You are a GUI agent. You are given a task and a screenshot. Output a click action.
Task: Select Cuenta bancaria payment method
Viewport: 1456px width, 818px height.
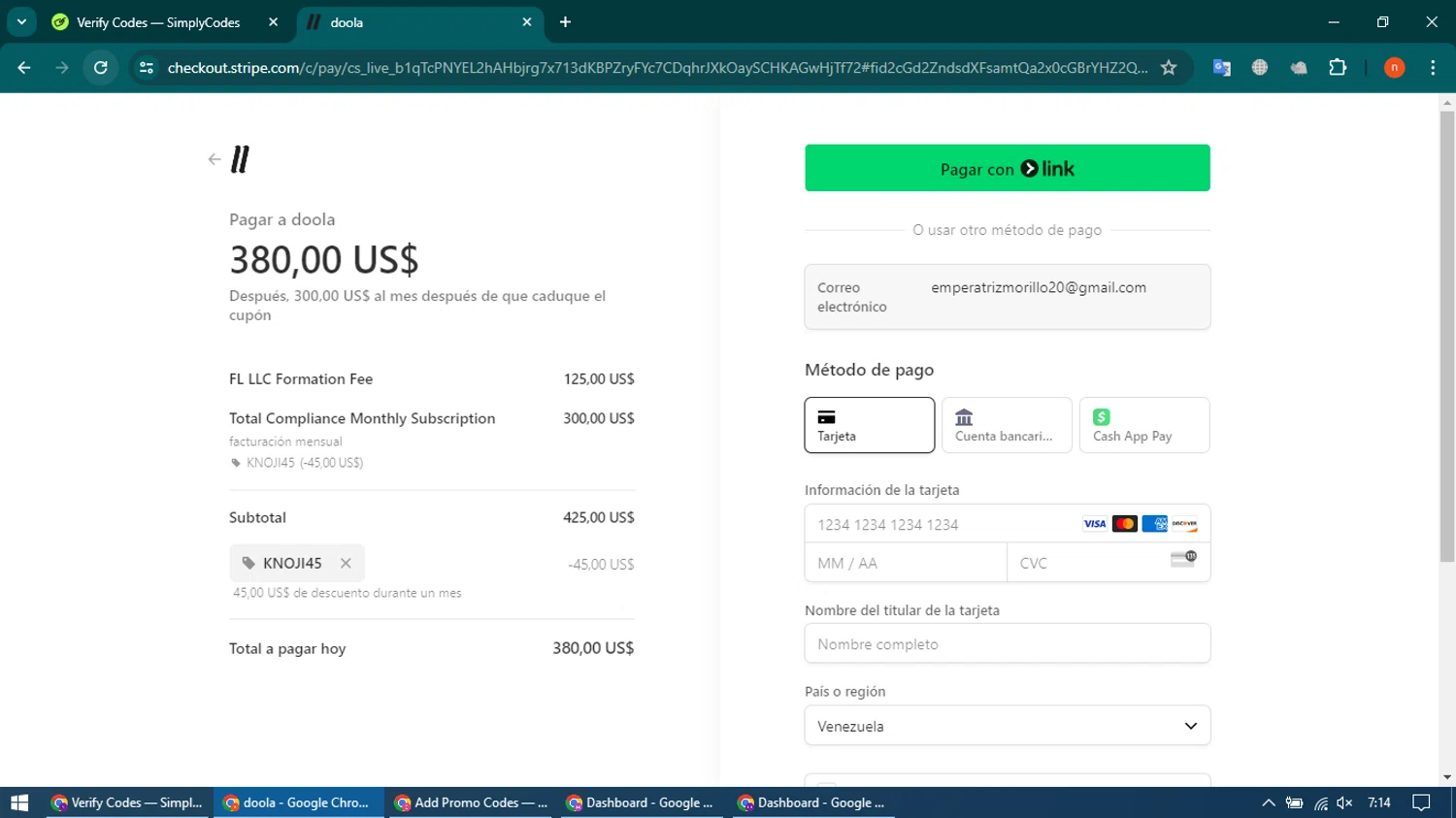[1007, 425]
